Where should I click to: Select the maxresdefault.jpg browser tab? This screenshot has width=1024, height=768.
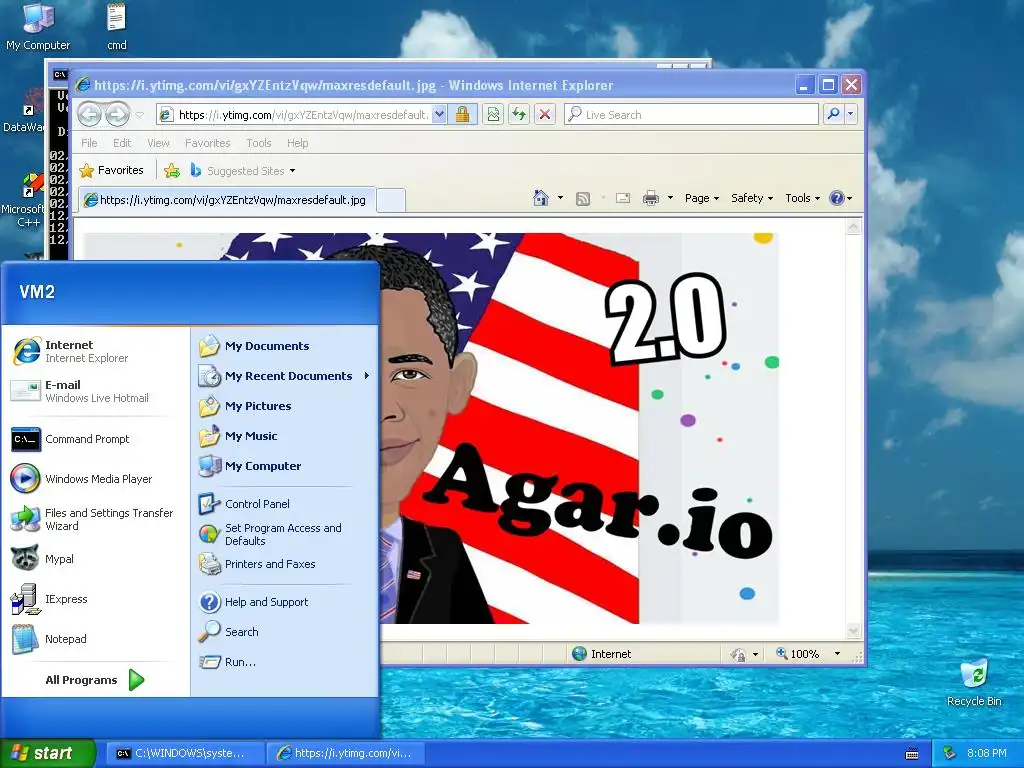point(227,200)
